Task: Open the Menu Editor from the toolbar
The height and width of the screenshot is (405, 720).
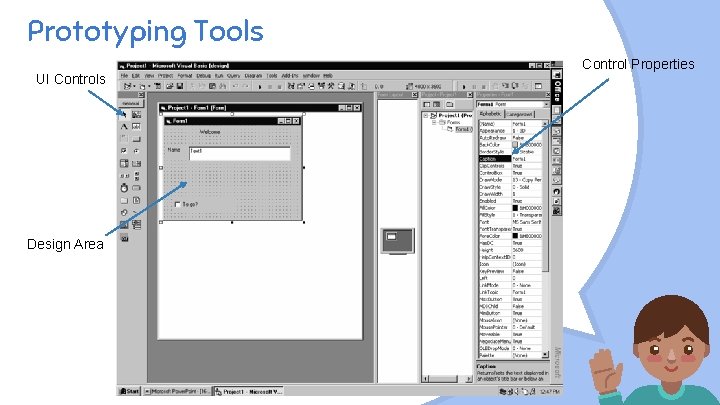Action: (158, 86)
